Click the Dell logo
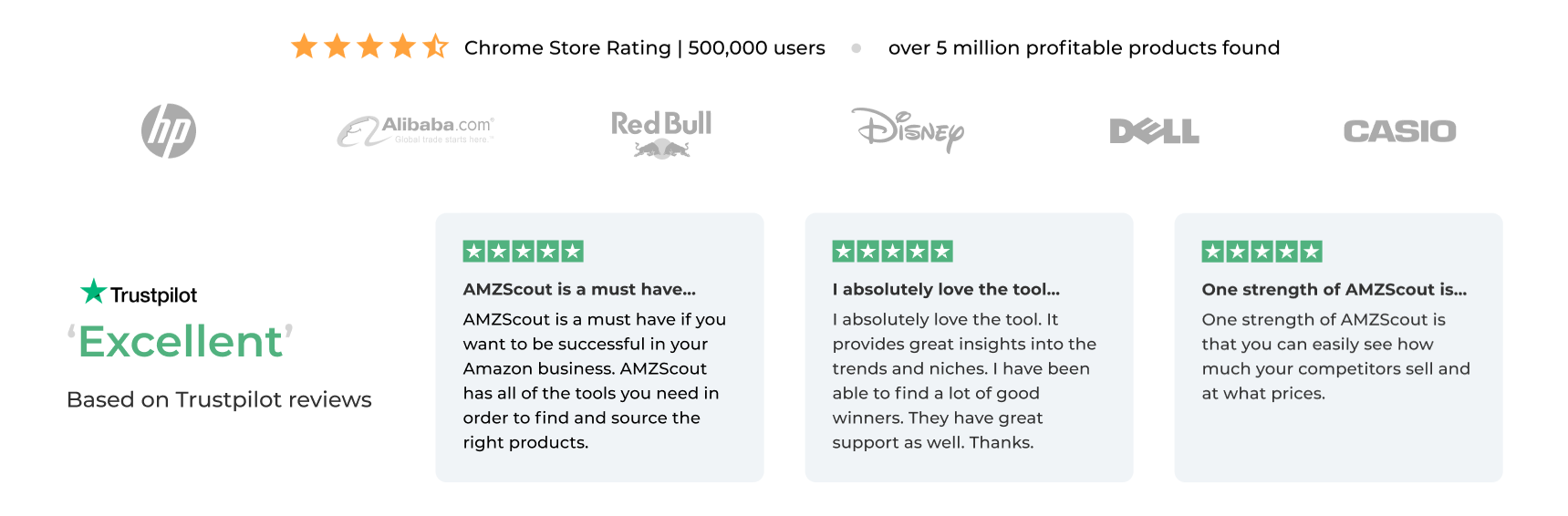This screenshot has height=516, width=1568. 1154,131
